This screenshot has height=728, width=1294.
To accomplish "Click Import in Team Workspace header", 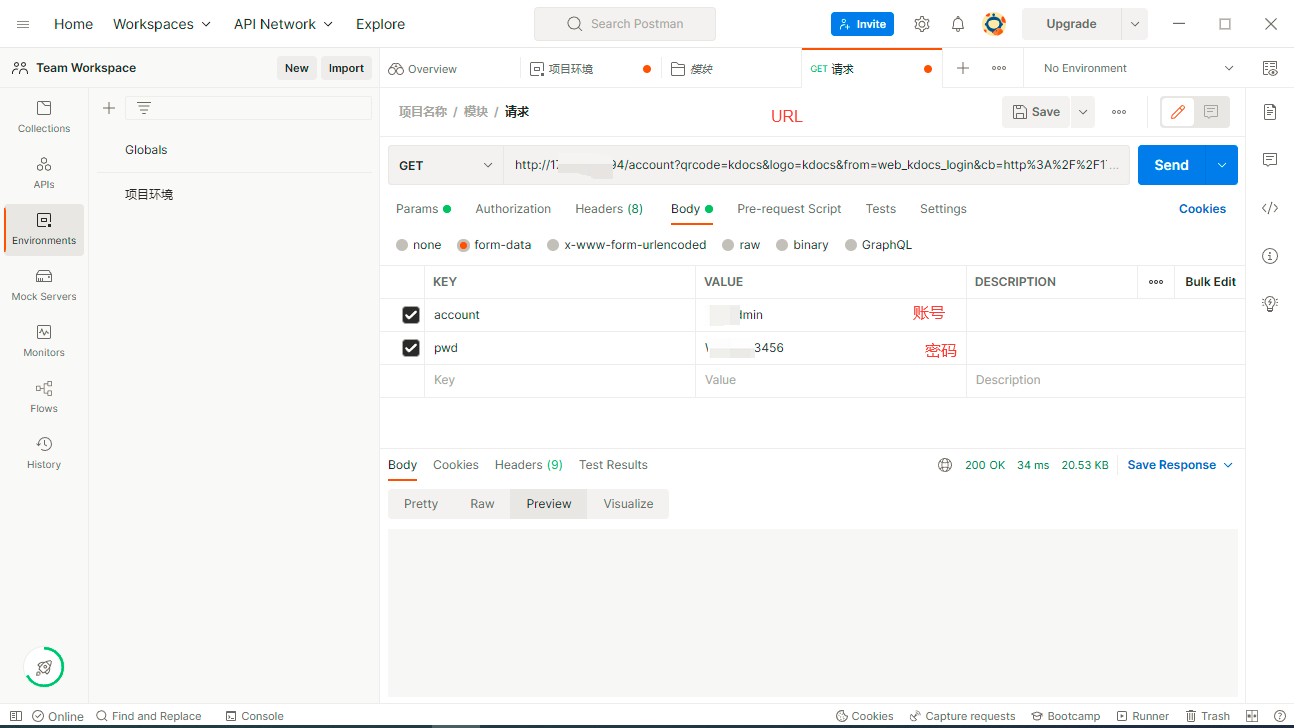I will 346,68.
